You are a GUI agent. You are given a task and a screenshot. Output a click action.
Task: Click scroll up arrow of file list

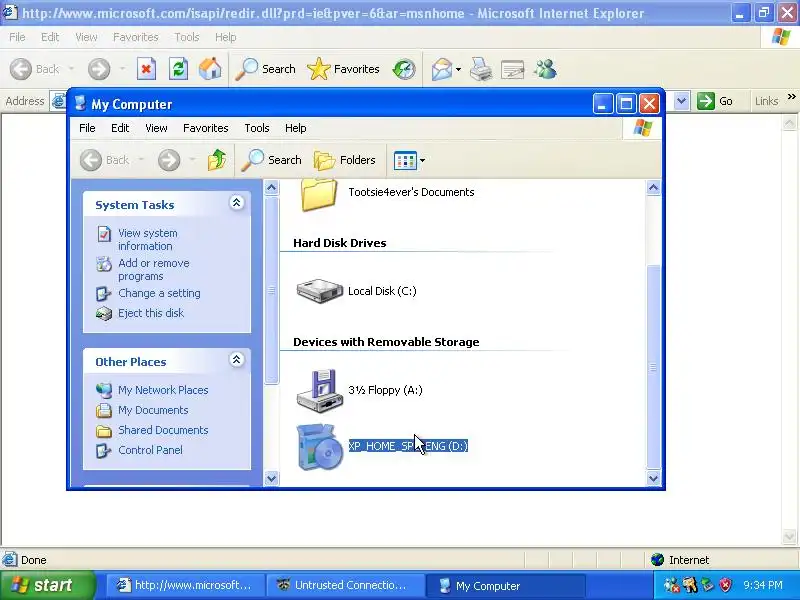(653, 188)
